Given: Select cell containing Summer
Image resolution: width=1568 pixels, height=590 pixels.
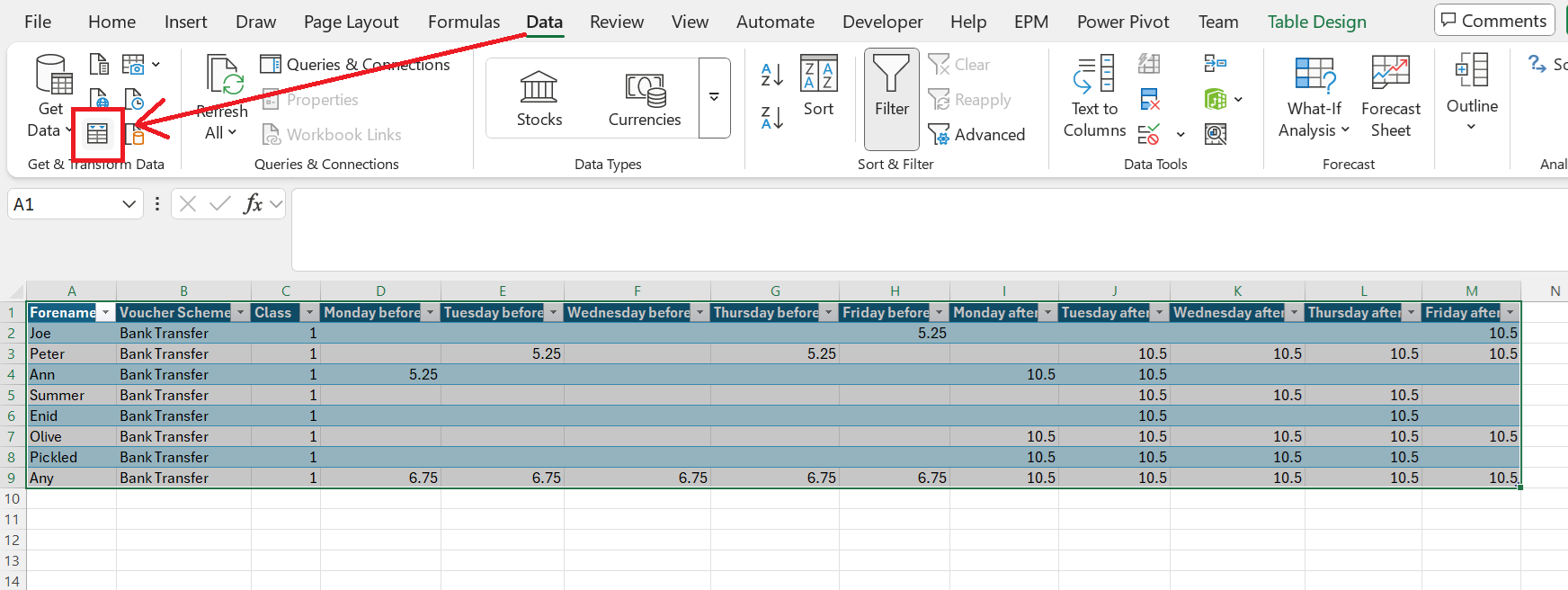Looking at the screenshot, I should (x=72, y=395).
